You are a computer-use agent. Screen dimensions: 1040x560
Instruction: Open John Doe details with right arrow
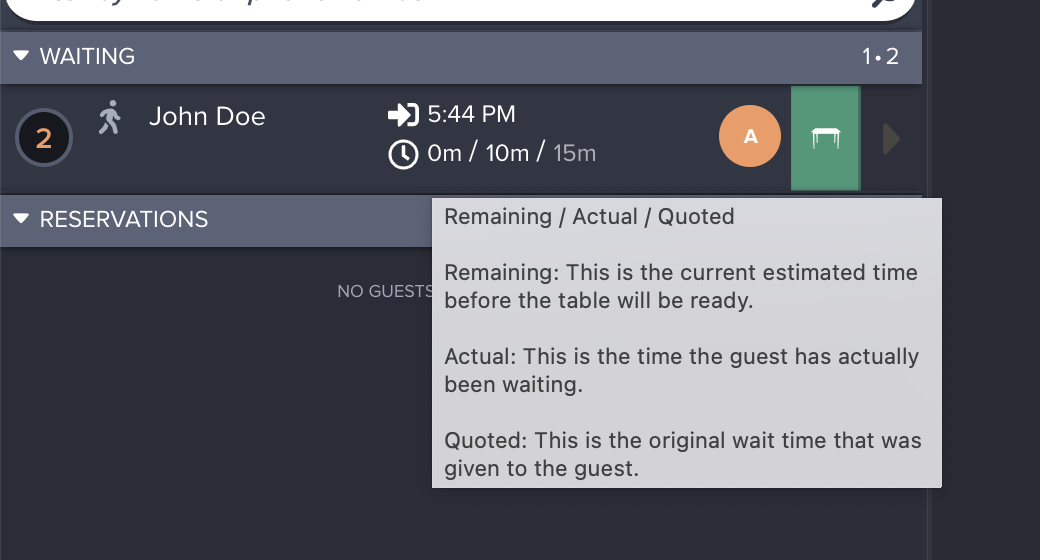[x=892, y=139]
